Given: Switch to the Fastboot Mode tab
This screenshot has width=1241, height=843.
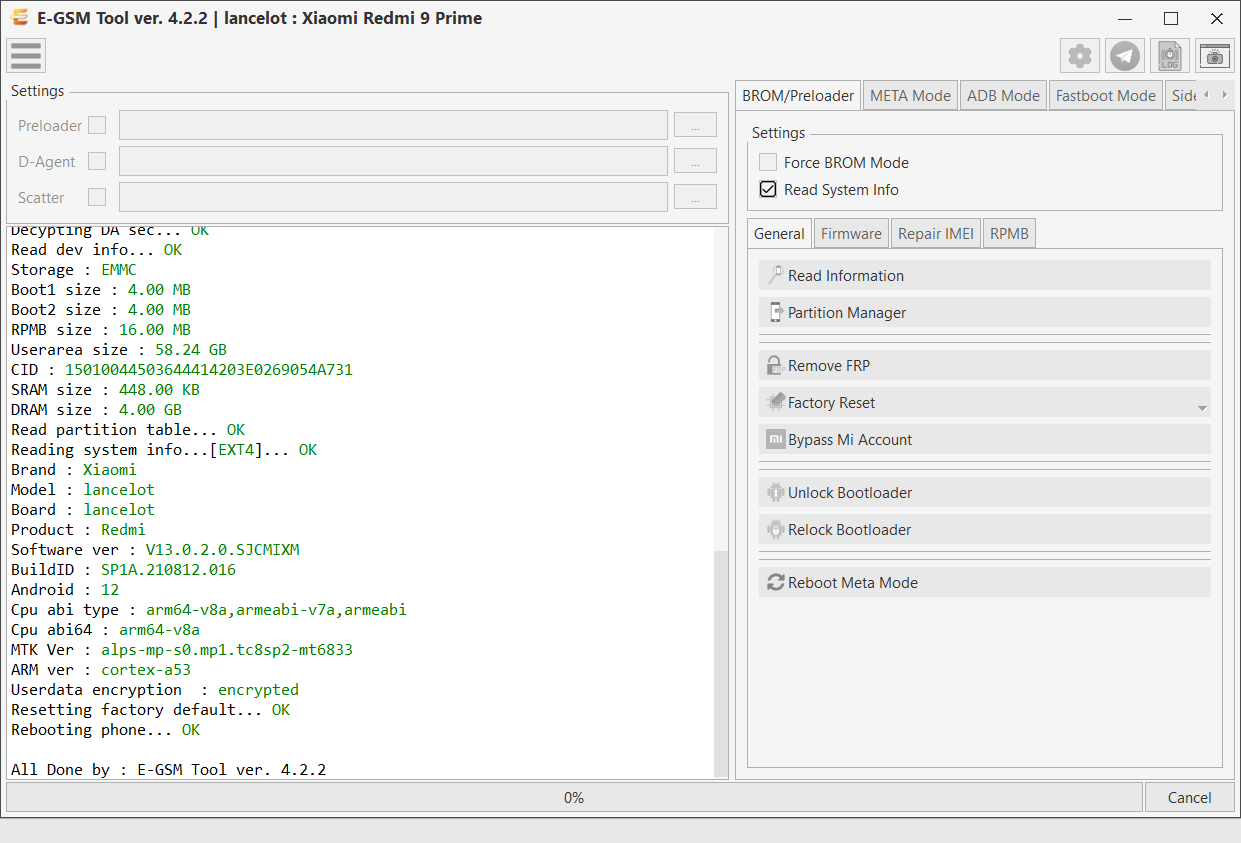Looking at the screenshot, I should [1106, 96].
